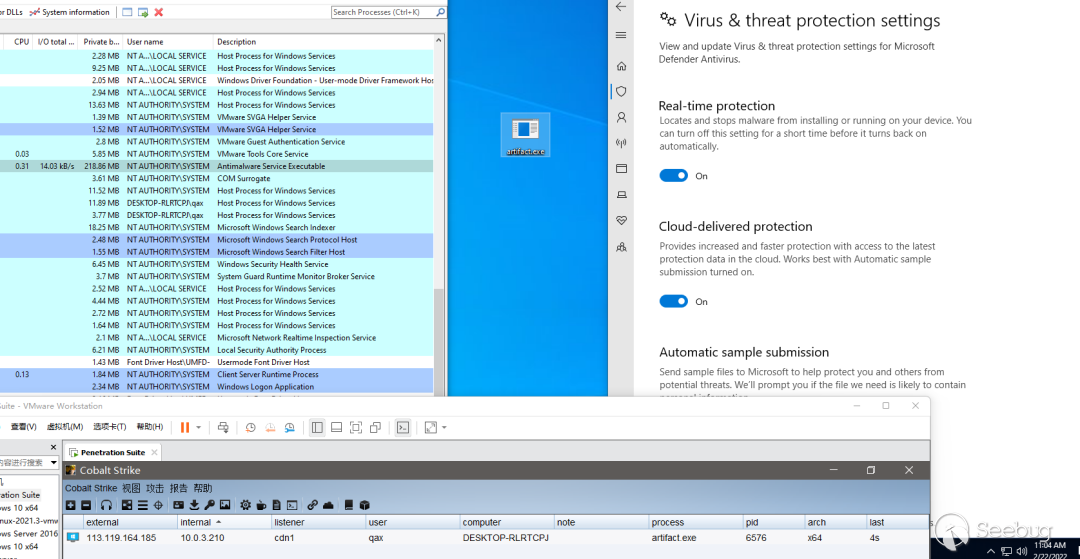Viewport: 1080px width, 559px height.
Task: Click the VMware full screen icon
Action: point(356,428)
